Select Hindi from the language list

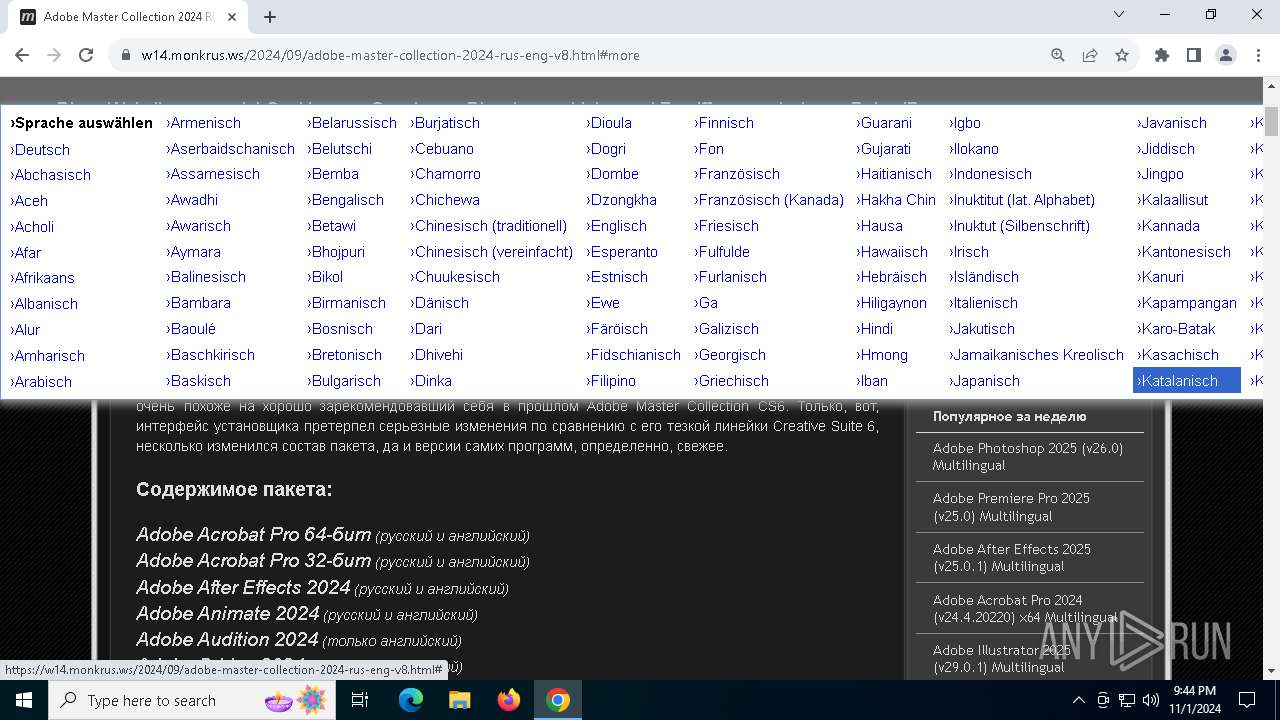874,329
